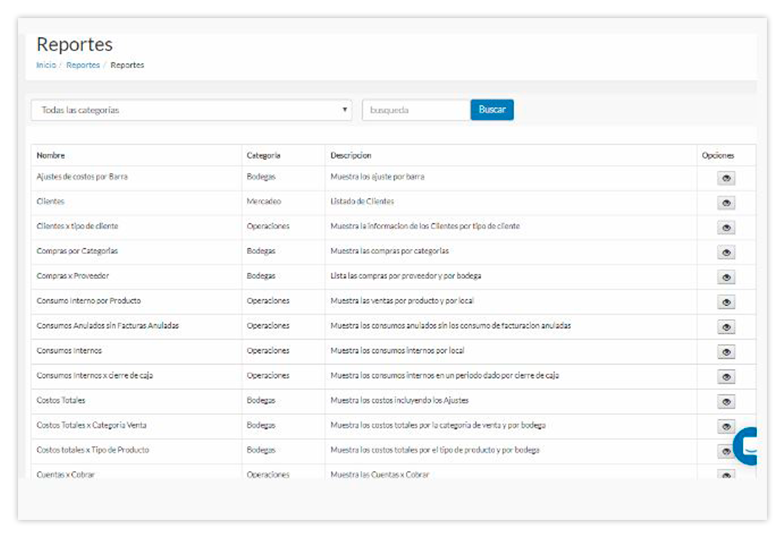The image size is (784, 539).
Task: Sort by the Nombre column header
Action: [50, 156]
